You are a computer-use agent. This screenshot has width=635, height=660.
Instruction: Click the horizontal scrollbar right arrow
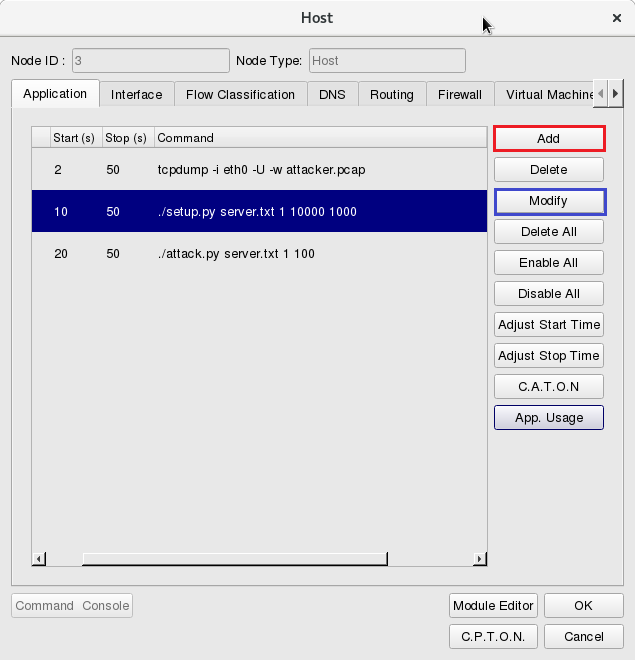(x=479, y=559)
